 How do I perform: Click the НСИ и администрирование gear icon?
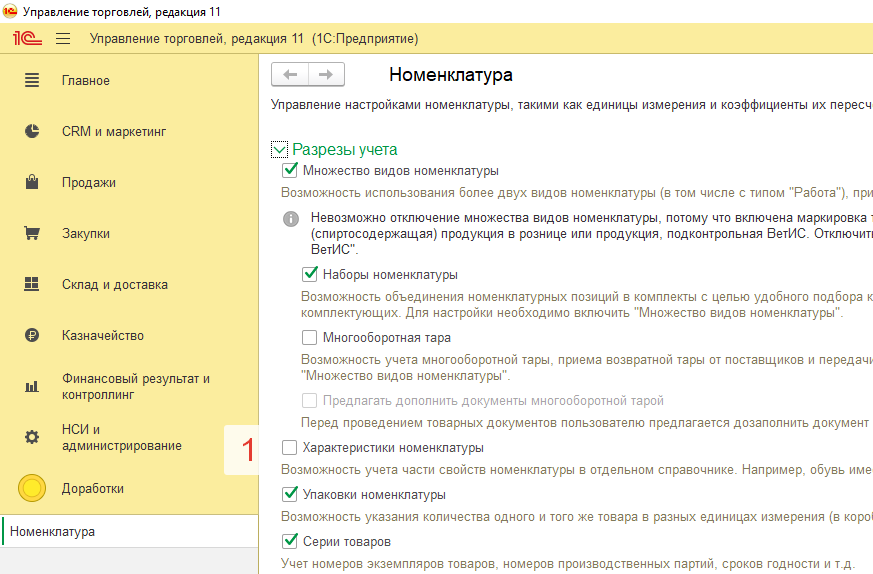tap(32, 437)
